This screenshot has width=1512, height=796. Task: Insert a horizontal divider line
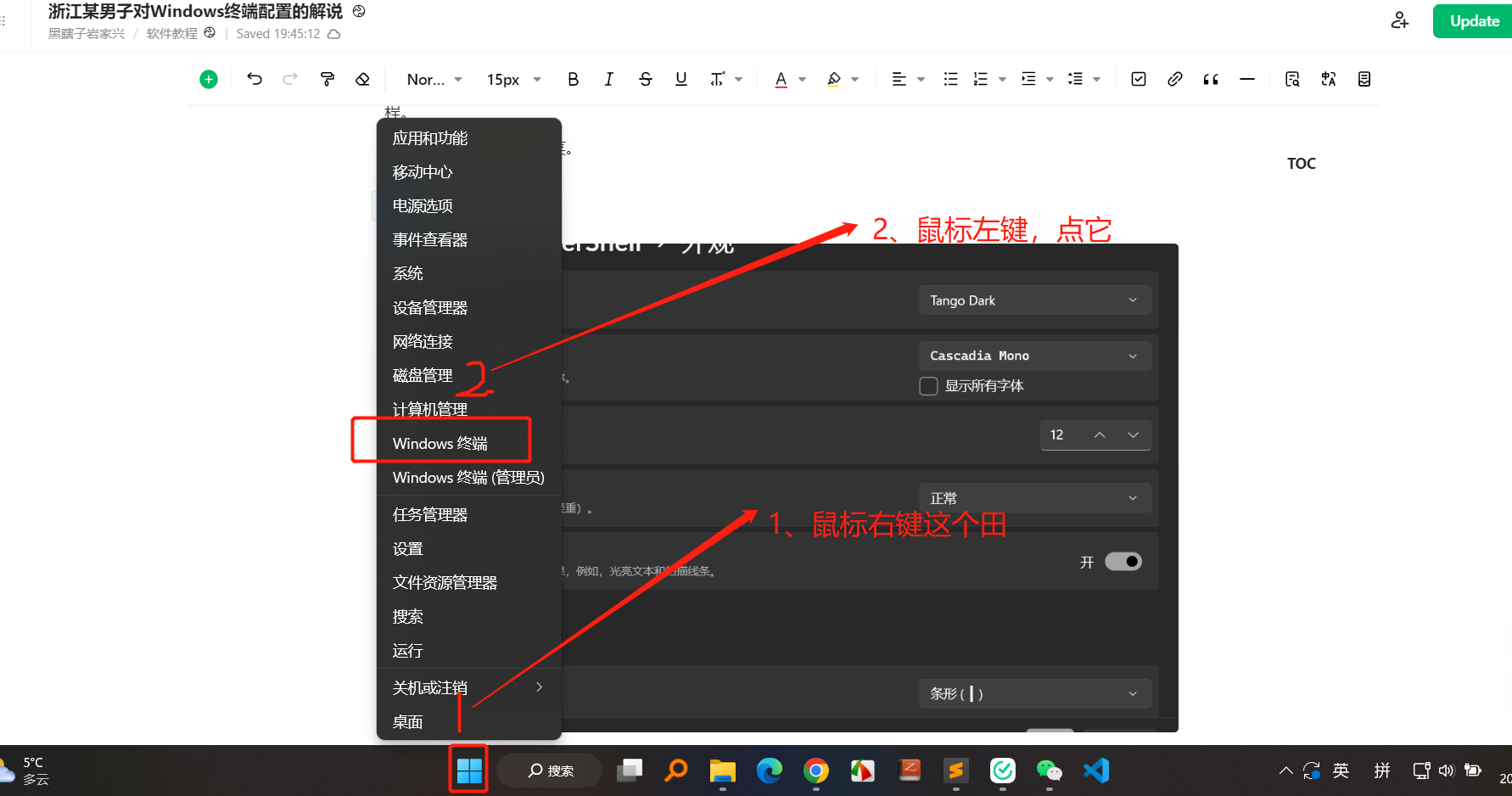point(1247,79)
